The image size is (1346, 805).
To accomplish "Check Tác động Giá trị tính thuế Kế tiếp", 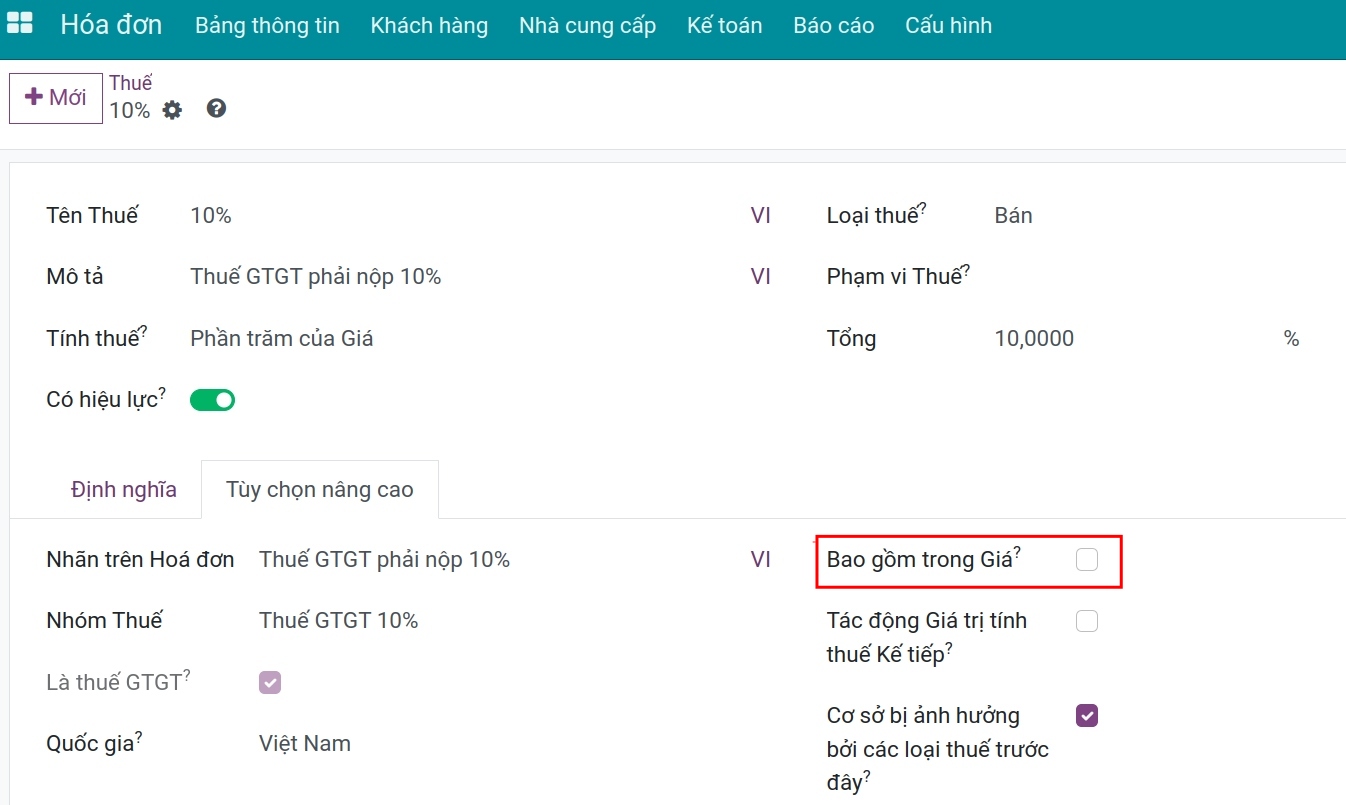I will pyautogui.click(x=1087, y=621).
